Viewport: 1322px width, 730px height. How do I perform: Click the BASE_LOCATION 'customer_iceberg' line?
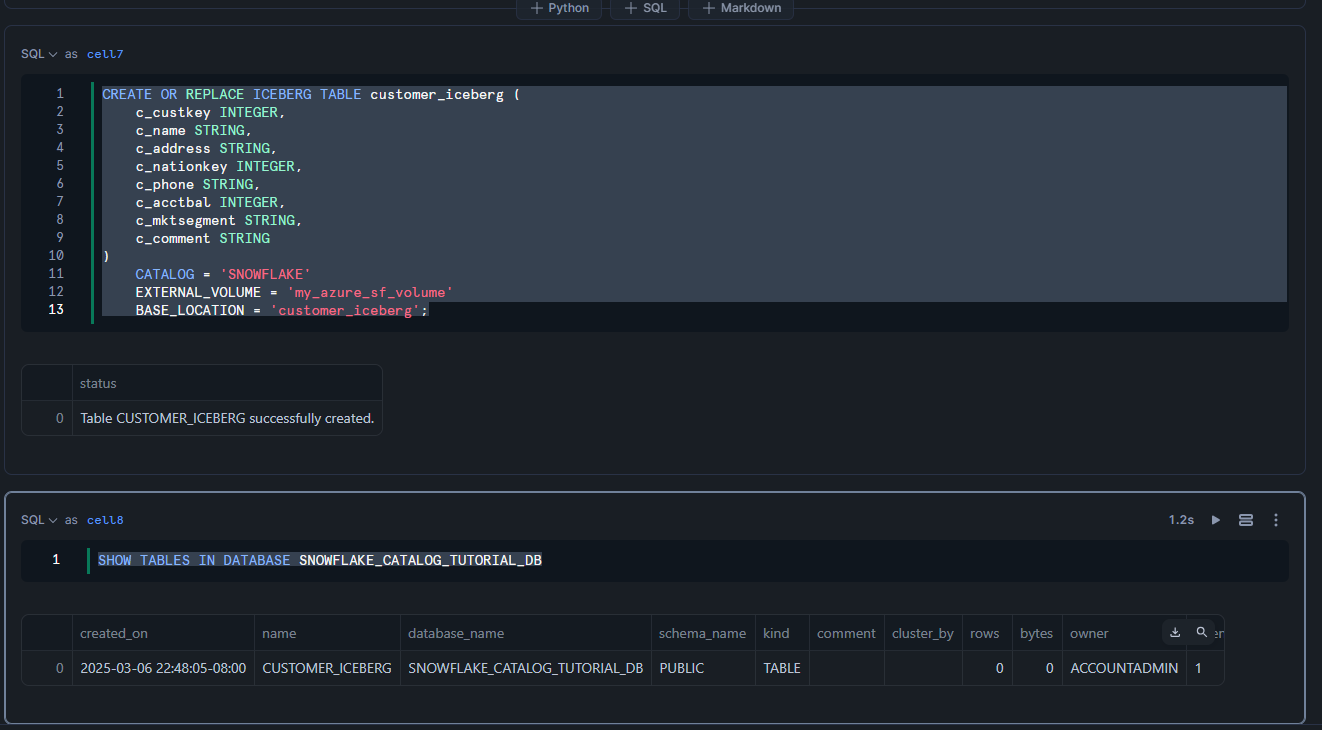[x=282, y=310]
